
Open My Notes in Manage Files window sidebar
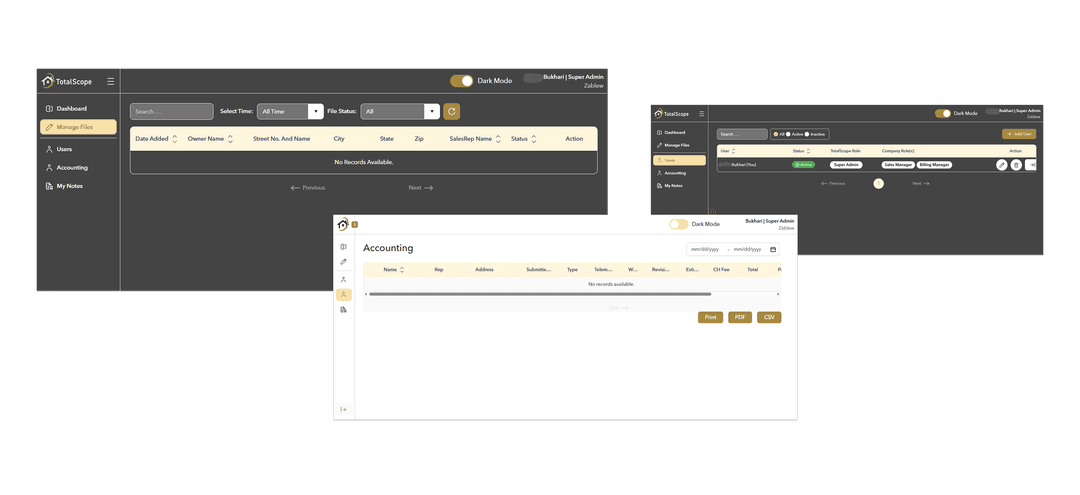coord(64,186)
